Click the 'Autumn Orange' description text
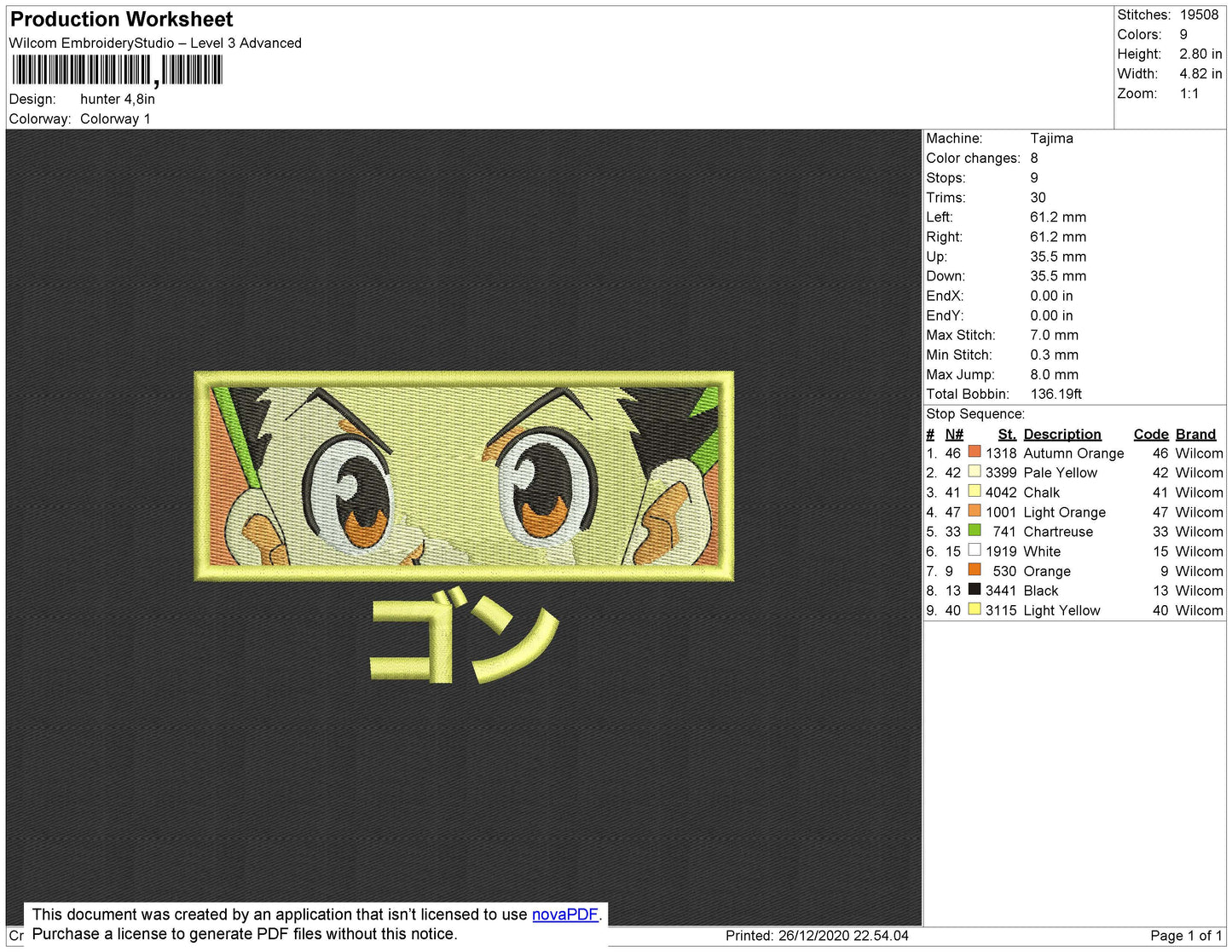The image size is (1232, 952). pyautogui.click(x=1073, y=453)
